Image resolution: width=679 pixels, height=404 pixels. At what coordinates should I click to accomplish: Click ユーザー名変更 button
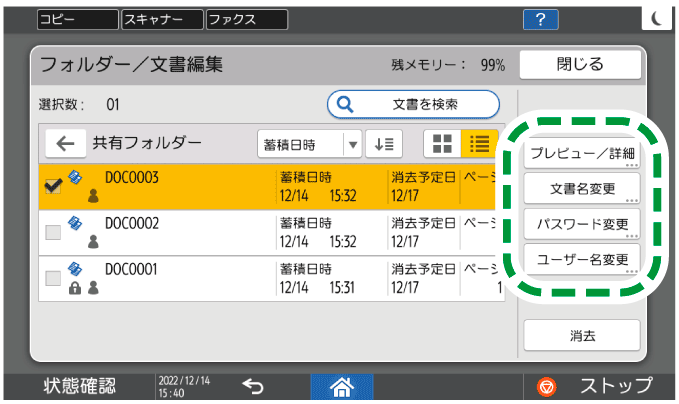[582, 259]
